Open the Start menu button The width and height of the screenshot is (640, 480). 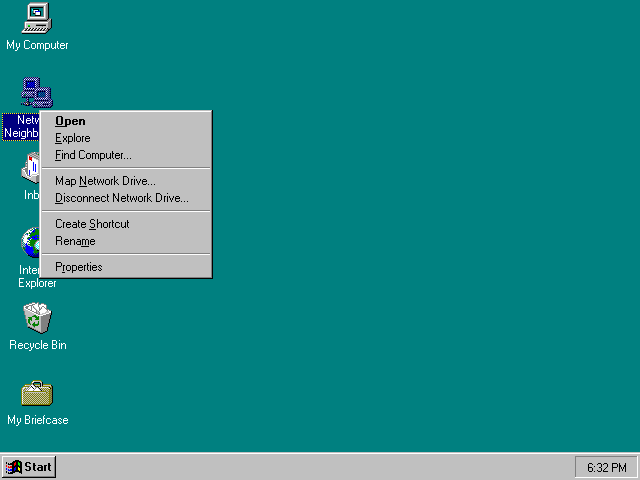pos(29,467)
